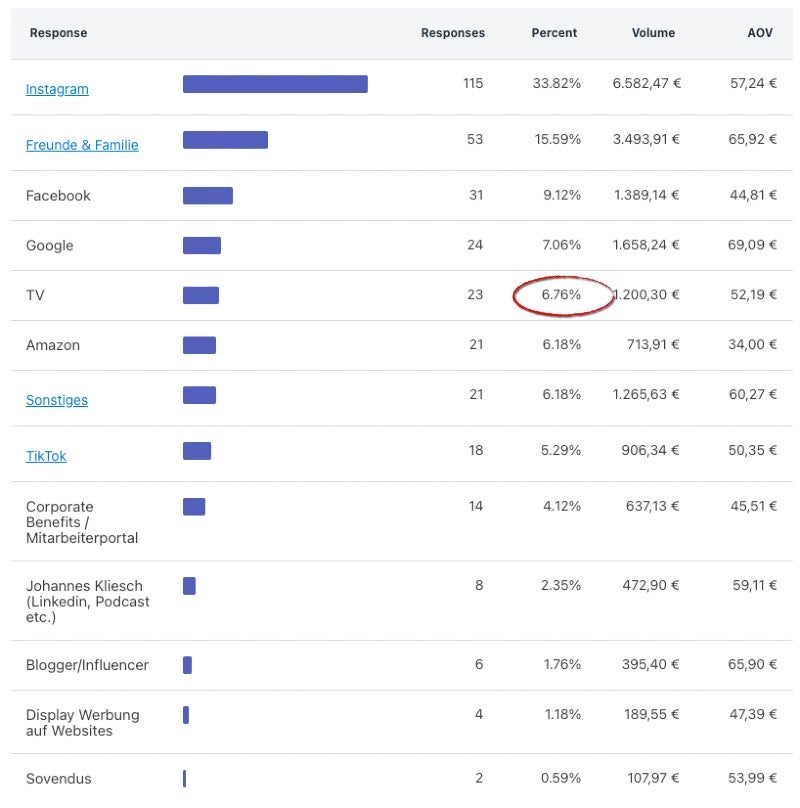This screenshot has width=800, height=808.
Task: Click the Instagram bar in the chart
Action: [x=275, y=84]
